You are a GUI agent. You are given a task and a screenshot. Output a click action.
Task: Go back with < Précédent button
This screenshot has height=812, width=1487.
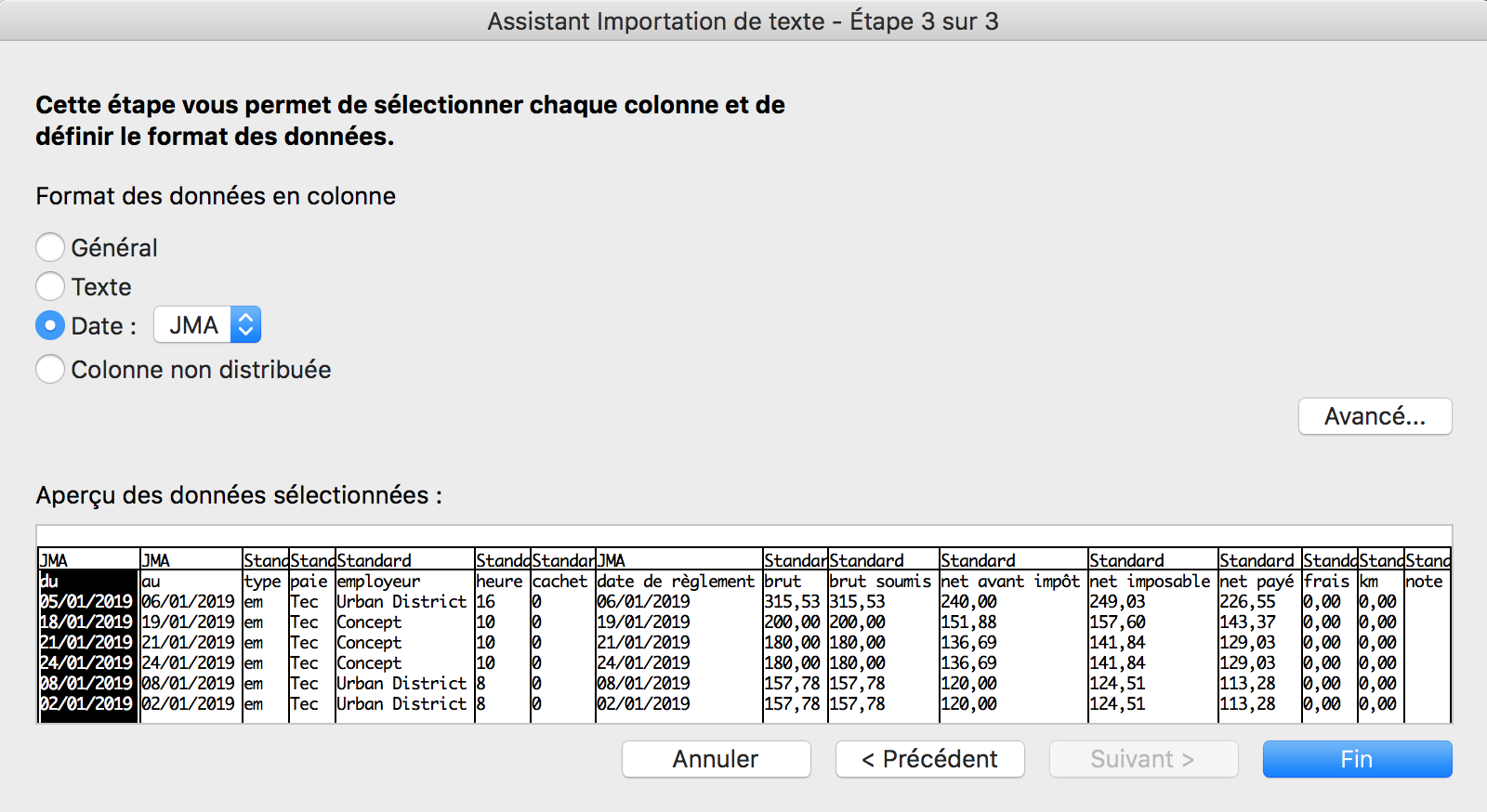point(929,759)
